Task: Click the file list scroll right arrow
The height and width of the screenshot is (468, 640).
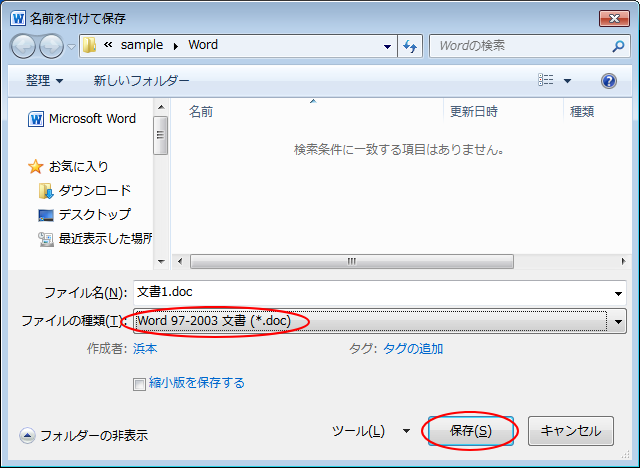Action: (x=623, y=262)
